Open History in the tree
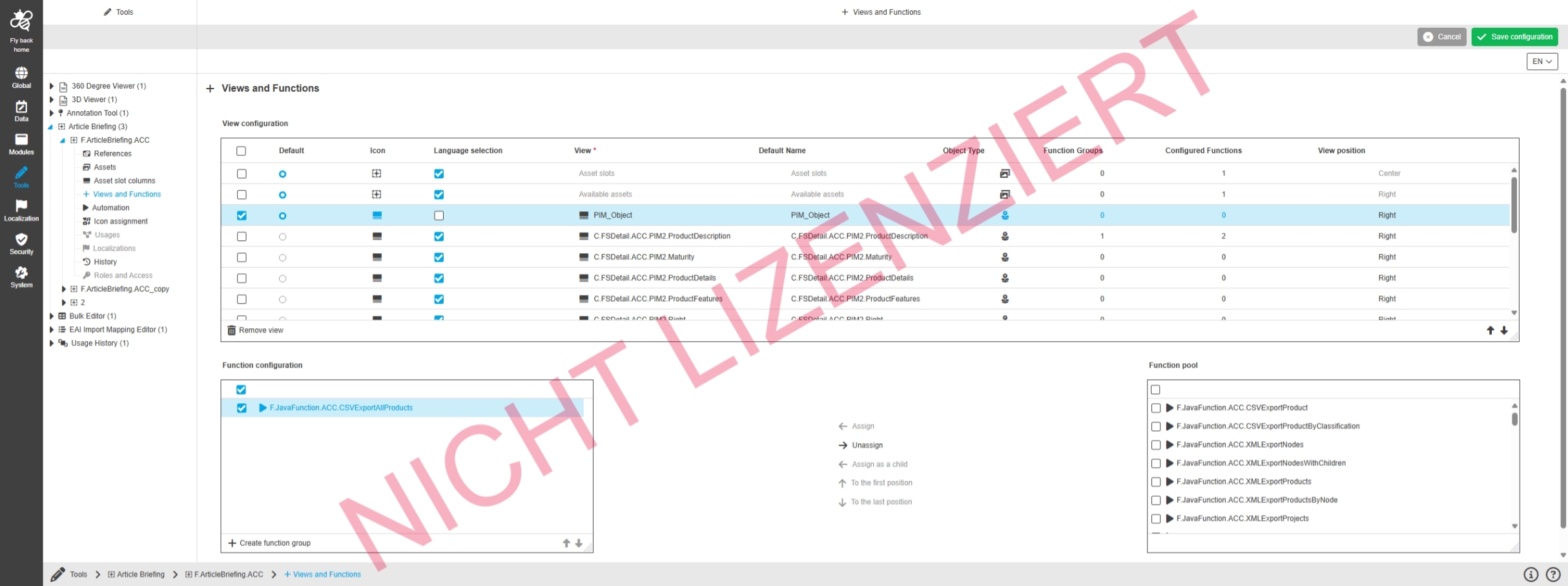Screen dimensions: 1568x586 pyautogui.click(x=105, y=262)
